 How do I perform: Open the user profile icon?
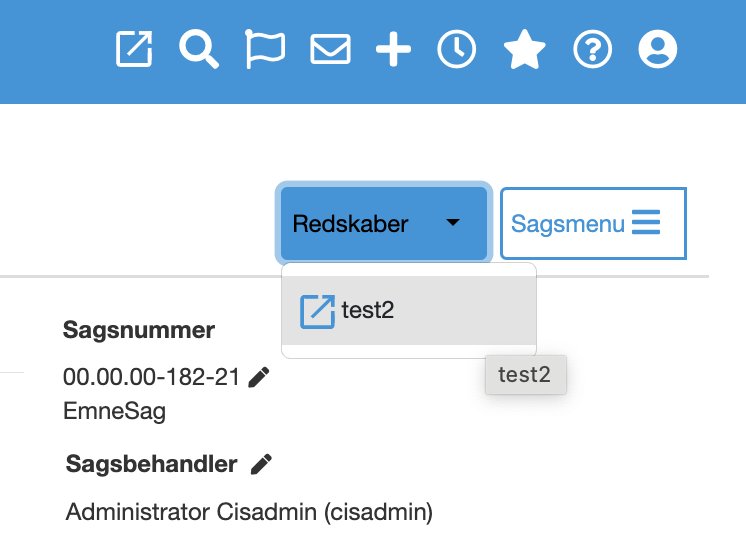[657, 49]
